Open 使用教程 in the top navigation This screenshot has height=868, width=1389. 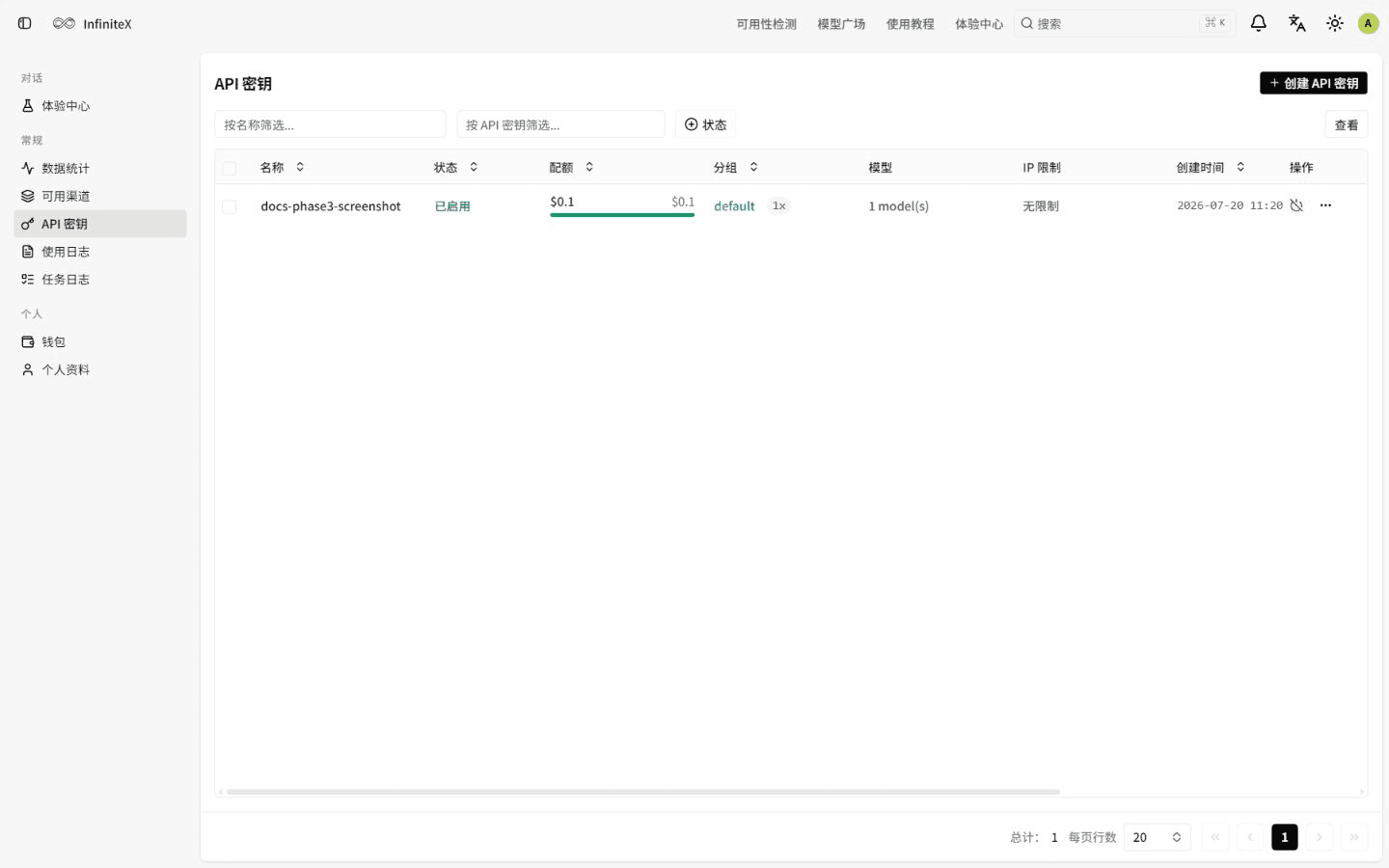click(911, 24)
